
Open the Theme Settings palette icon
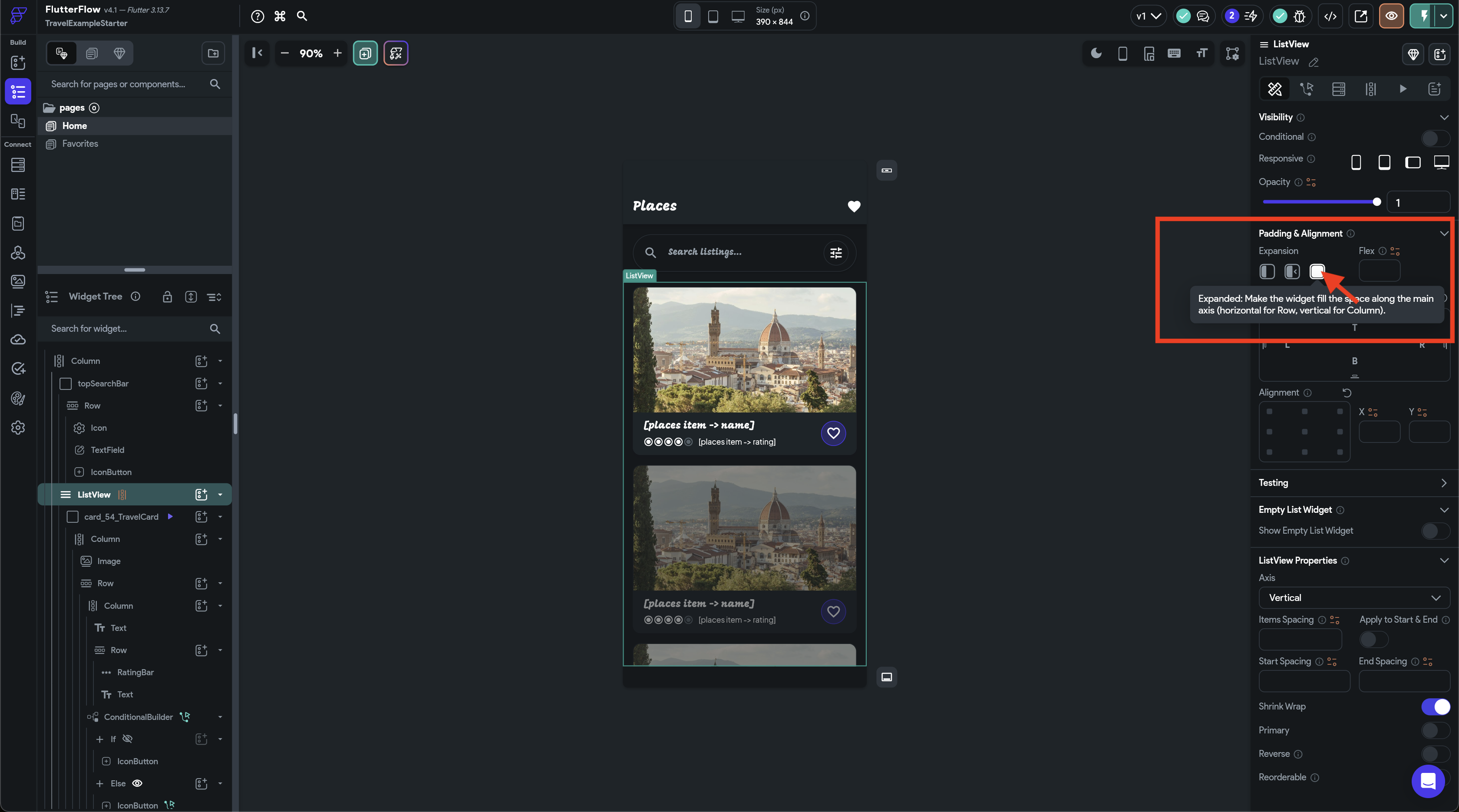pos(18,398)
